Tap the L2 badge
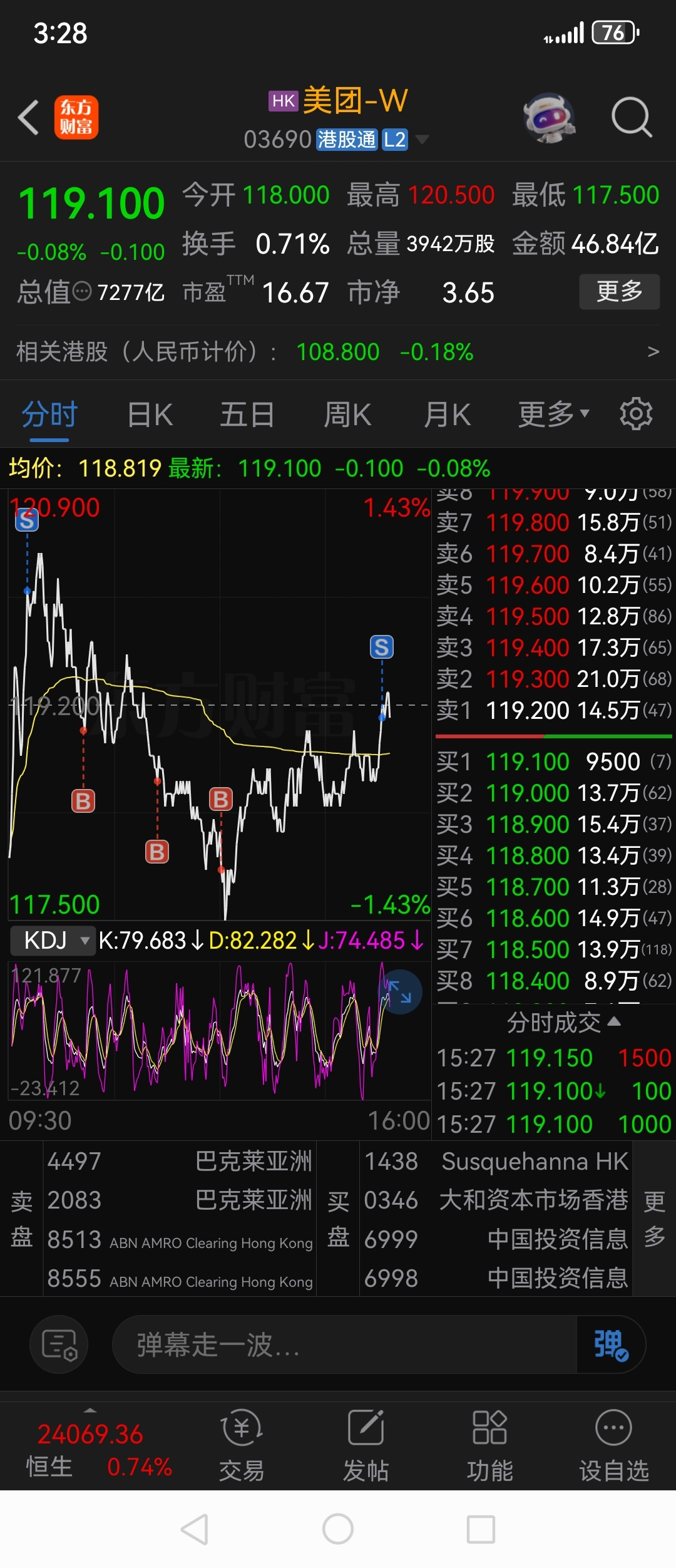This screenshot has width=676, height=1568. [394, 139]
